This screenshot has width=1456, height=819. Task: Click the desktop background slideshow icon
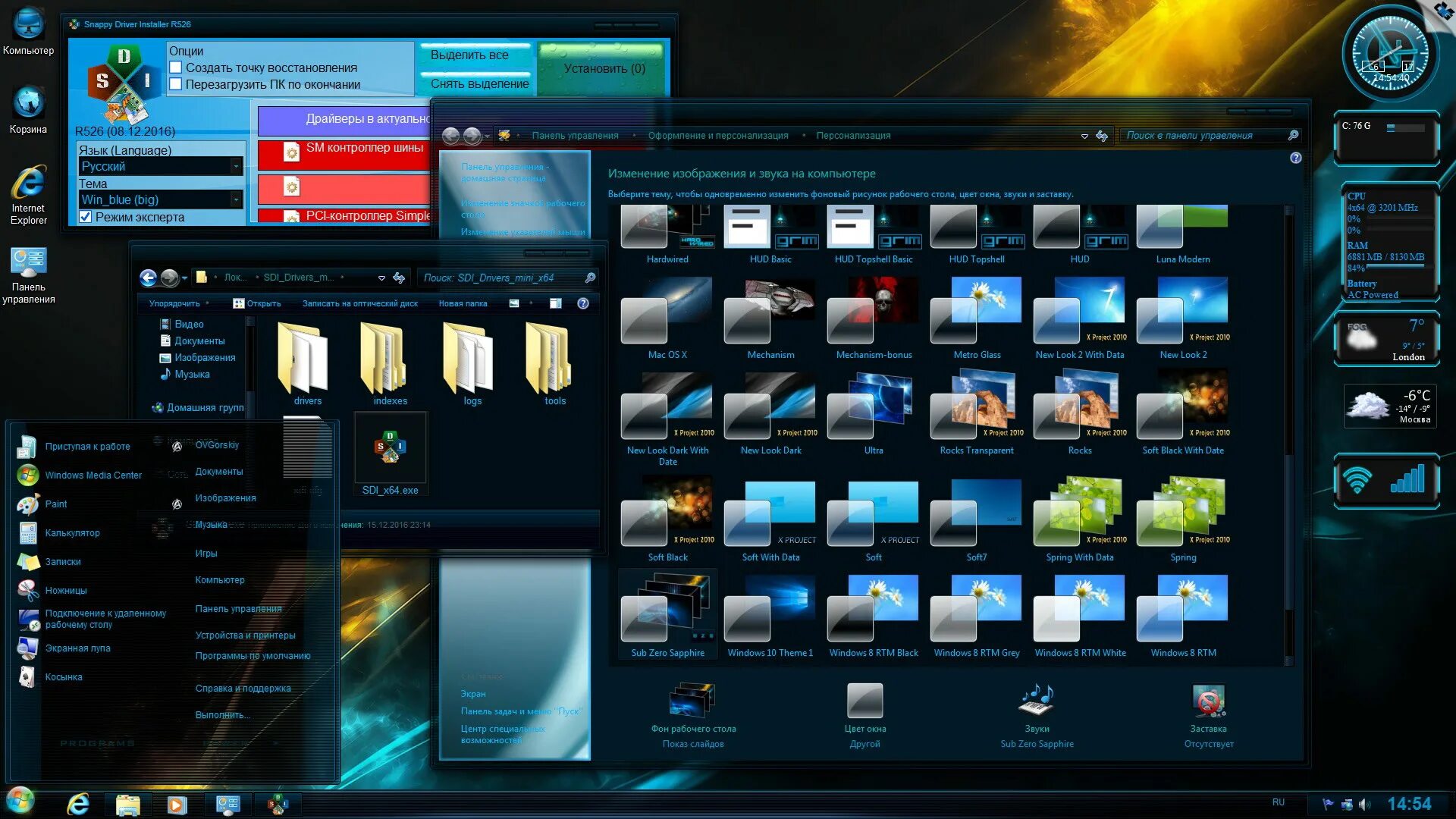[x=692, y=701]
